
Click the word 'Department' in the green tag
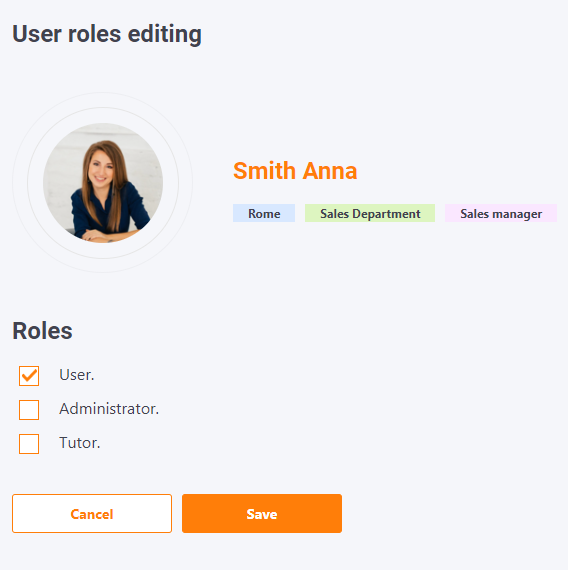click(386, 214)
